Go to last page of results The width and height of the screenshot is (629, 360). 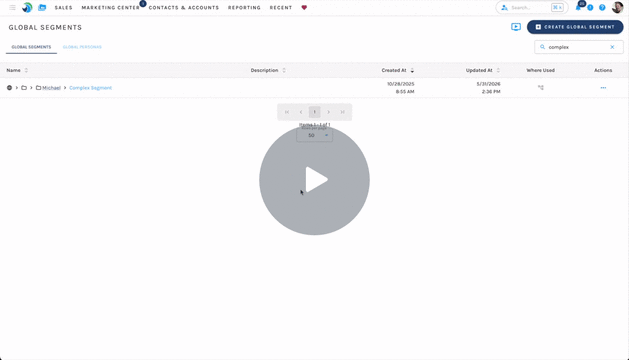tap(343, 112)
